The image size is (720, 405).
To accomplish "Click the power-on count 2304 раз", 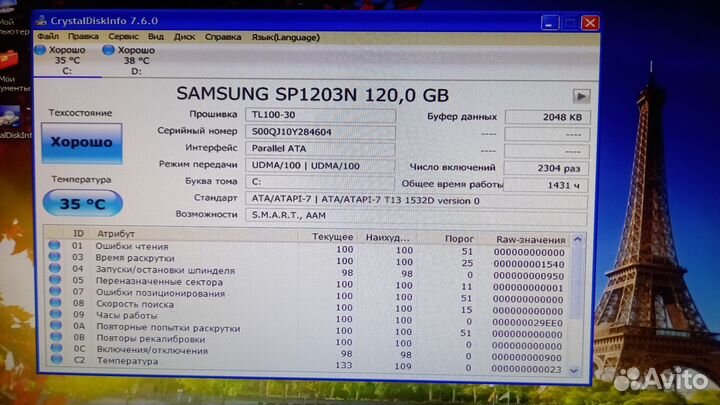I will point(546,168).
